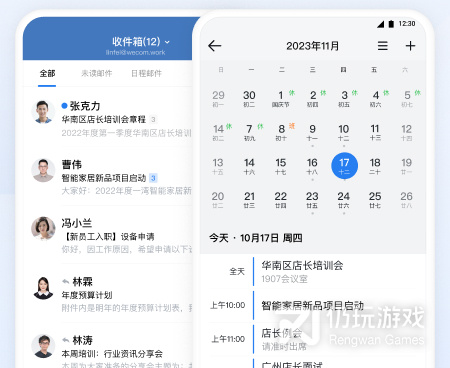The width and height of the screenshot is (450, 368).
Task: Select calendar date 11
Action: click(375, 132)
